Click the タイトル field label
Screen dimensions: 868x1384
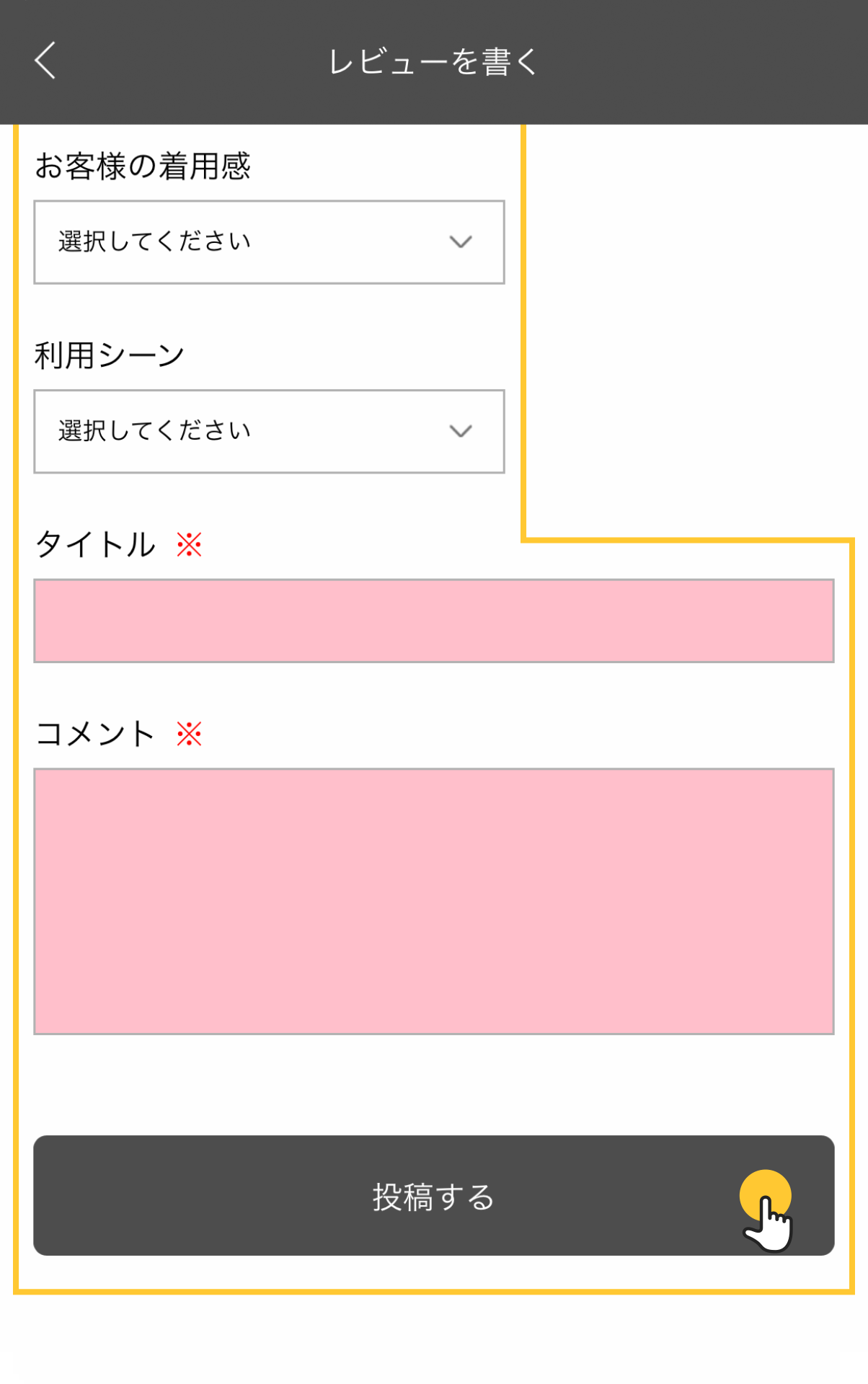click(x=95, y=545)
